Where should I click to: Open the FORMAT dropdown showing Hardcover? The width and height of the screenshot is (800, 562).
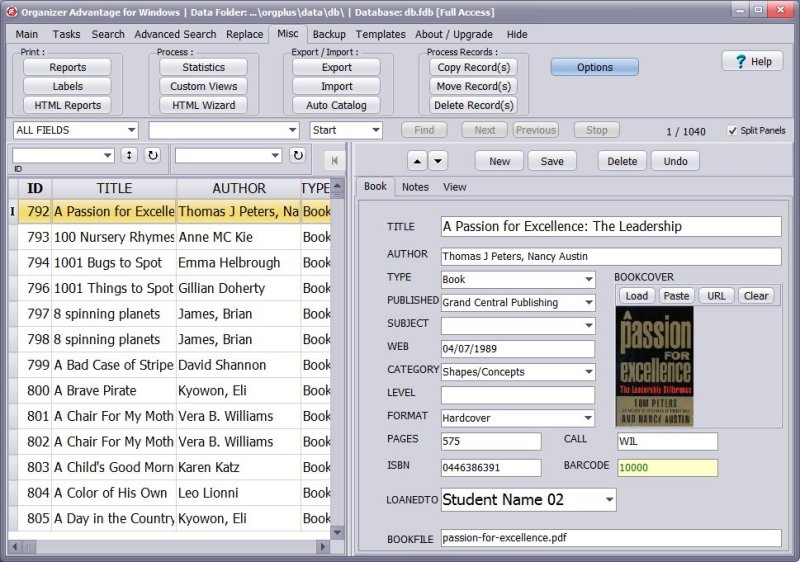coord(589,418)
